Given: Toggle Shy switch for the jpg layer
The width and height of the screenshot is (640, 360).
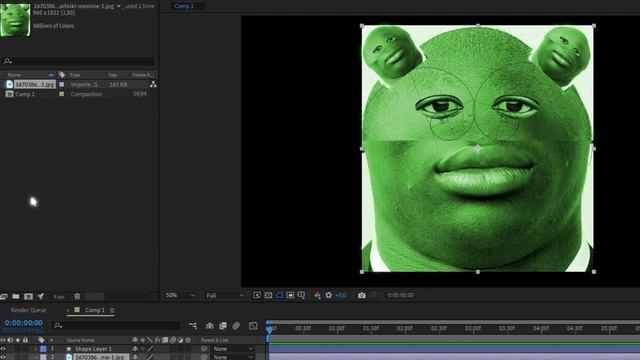Looking at the screenshot, I should pyautogui.click(x=135, y=357).
